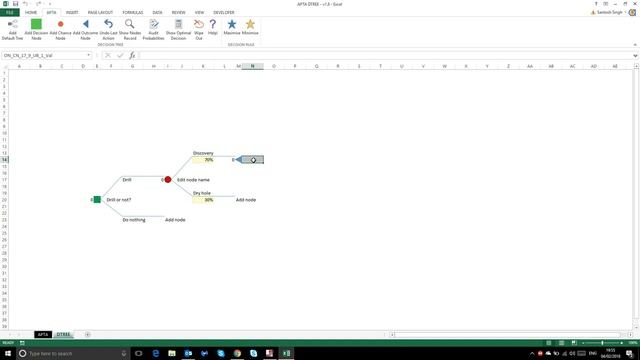Click the macro recording icon in status bar

[22, 343]
